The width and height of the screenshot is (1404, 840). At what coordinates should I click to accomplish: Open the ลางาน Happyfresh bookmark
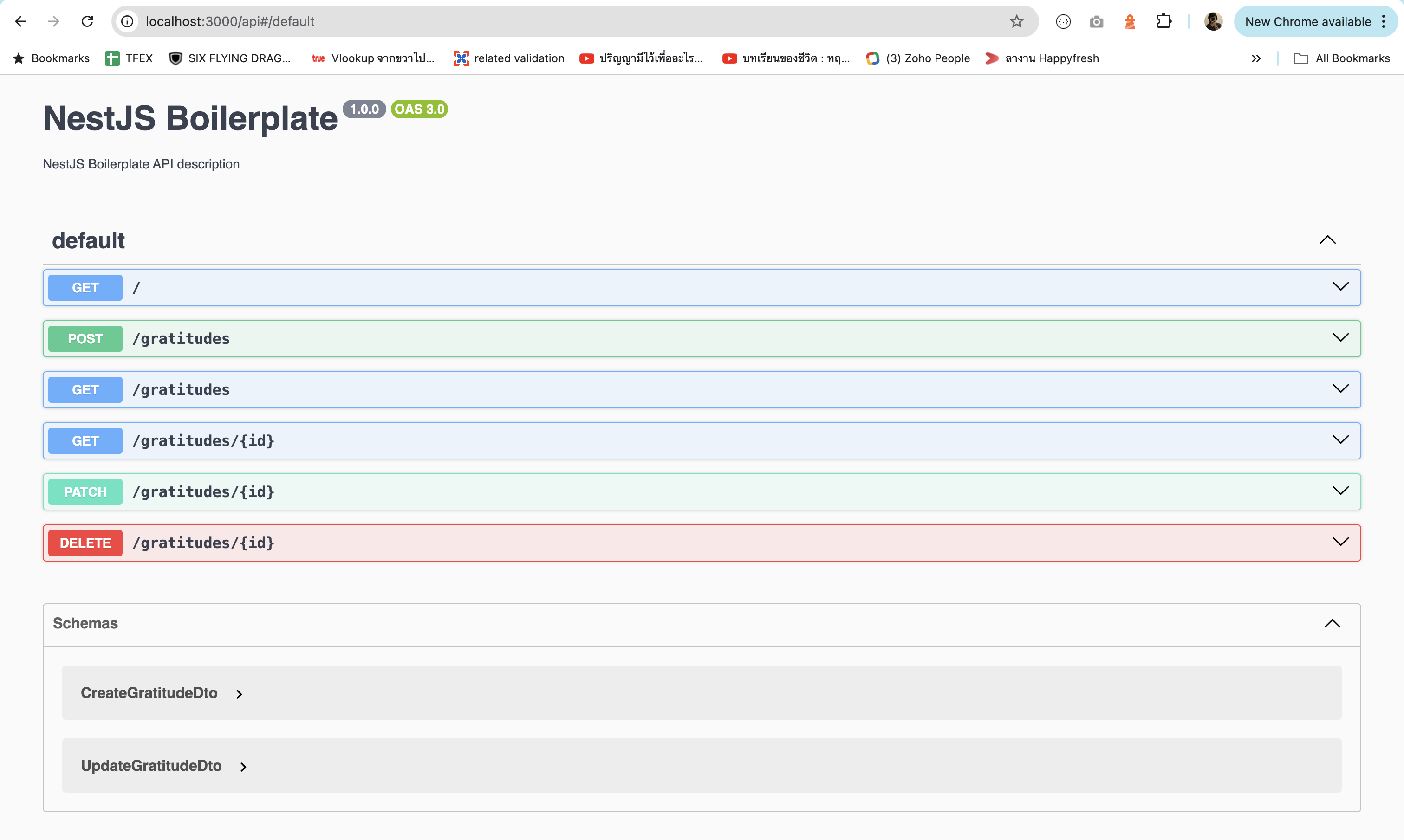1042,58
